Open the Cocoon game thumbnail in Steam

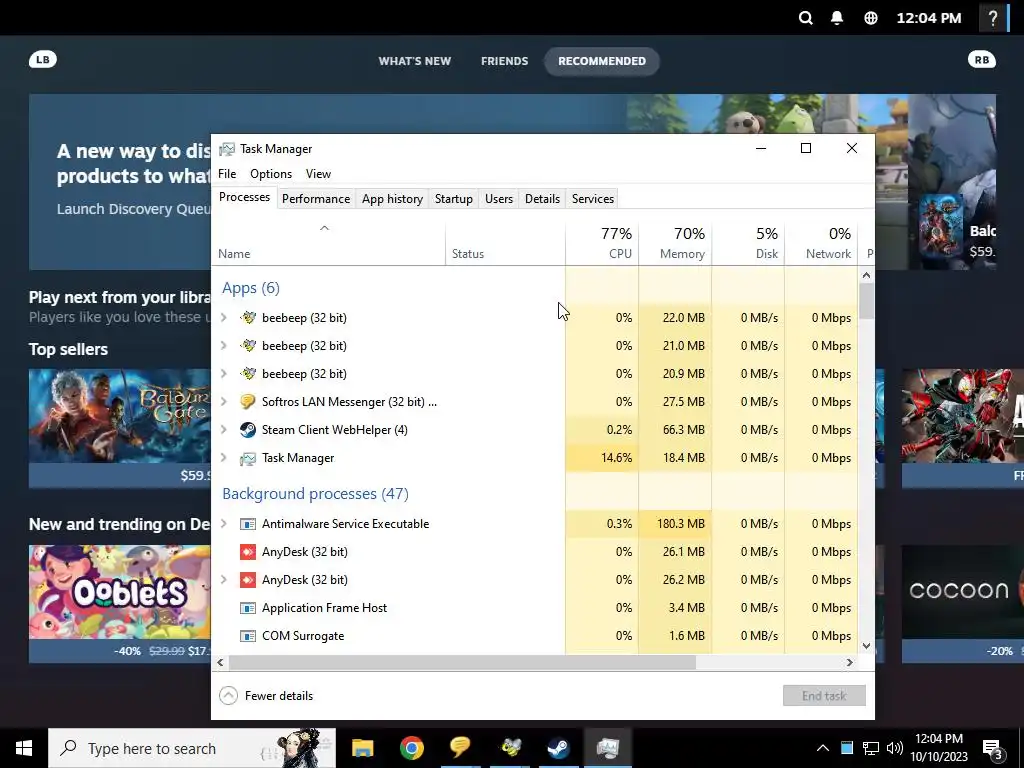[x=963, y=592]
